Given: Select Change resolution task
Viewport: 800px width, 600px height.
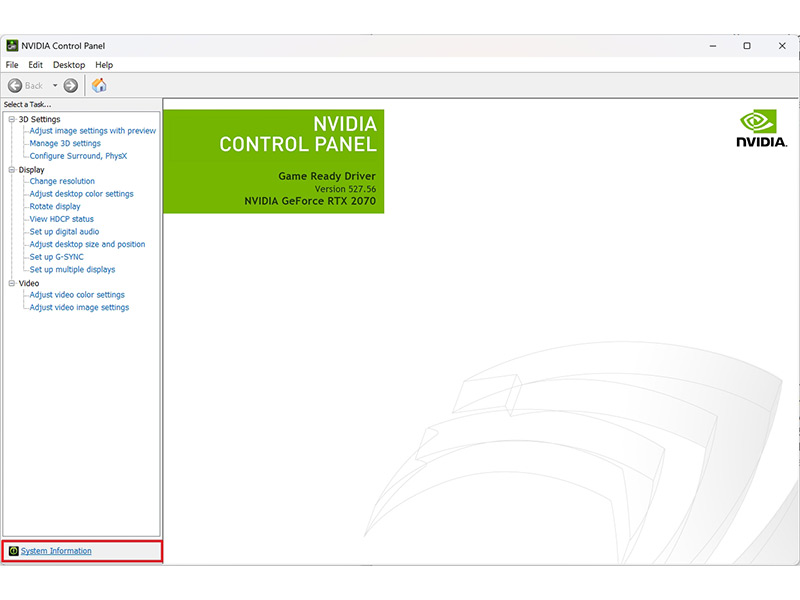Looking at the screenshot, I should 62,181.
